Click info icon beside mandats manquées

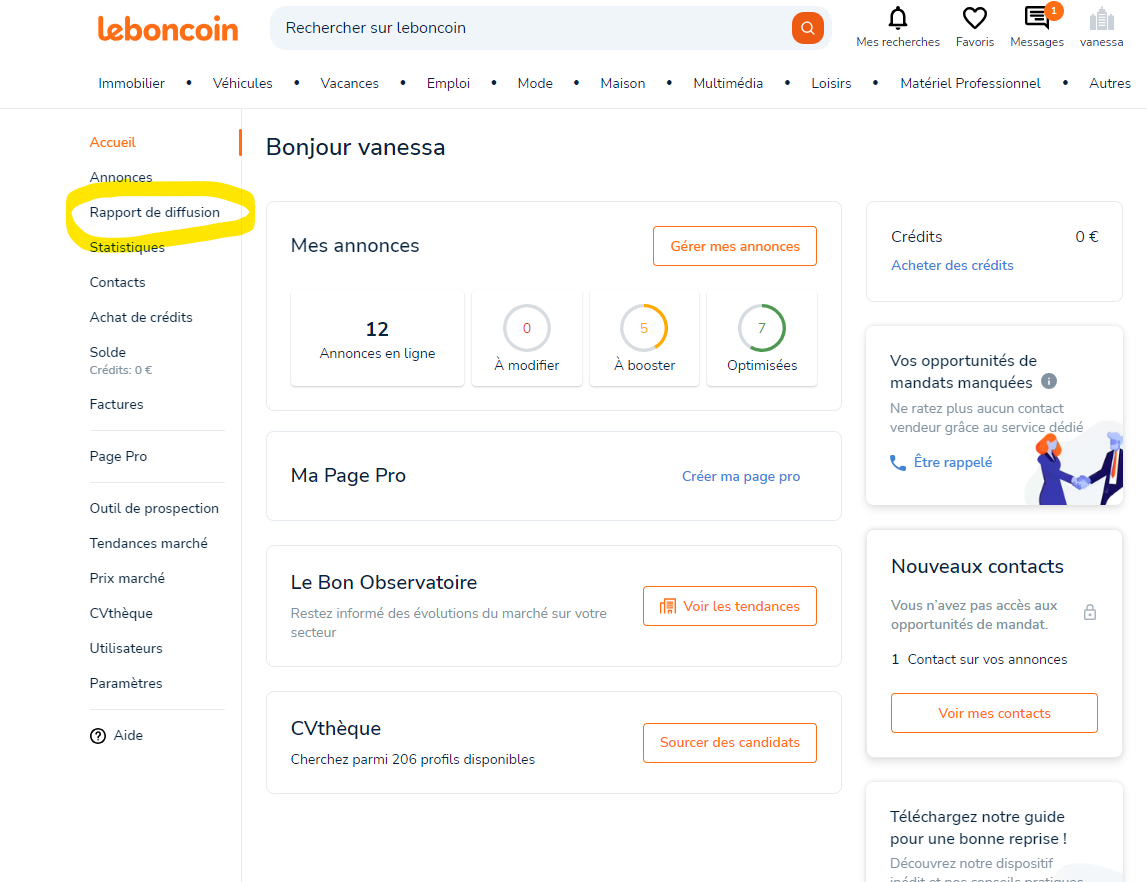pyautogui.click(x=1048, y=381)
